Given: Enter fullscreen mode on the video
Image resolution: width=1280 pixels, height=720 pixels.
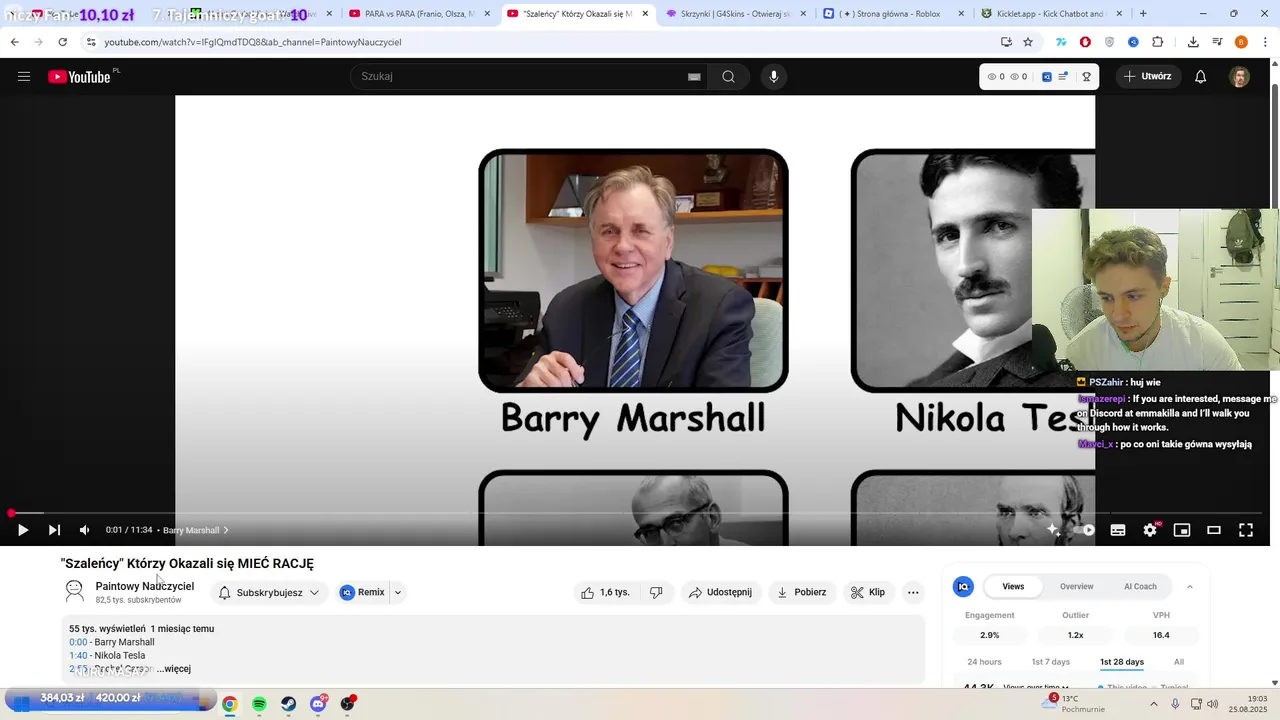Looking at the screenshot, I should click(x=1246, y=530).
